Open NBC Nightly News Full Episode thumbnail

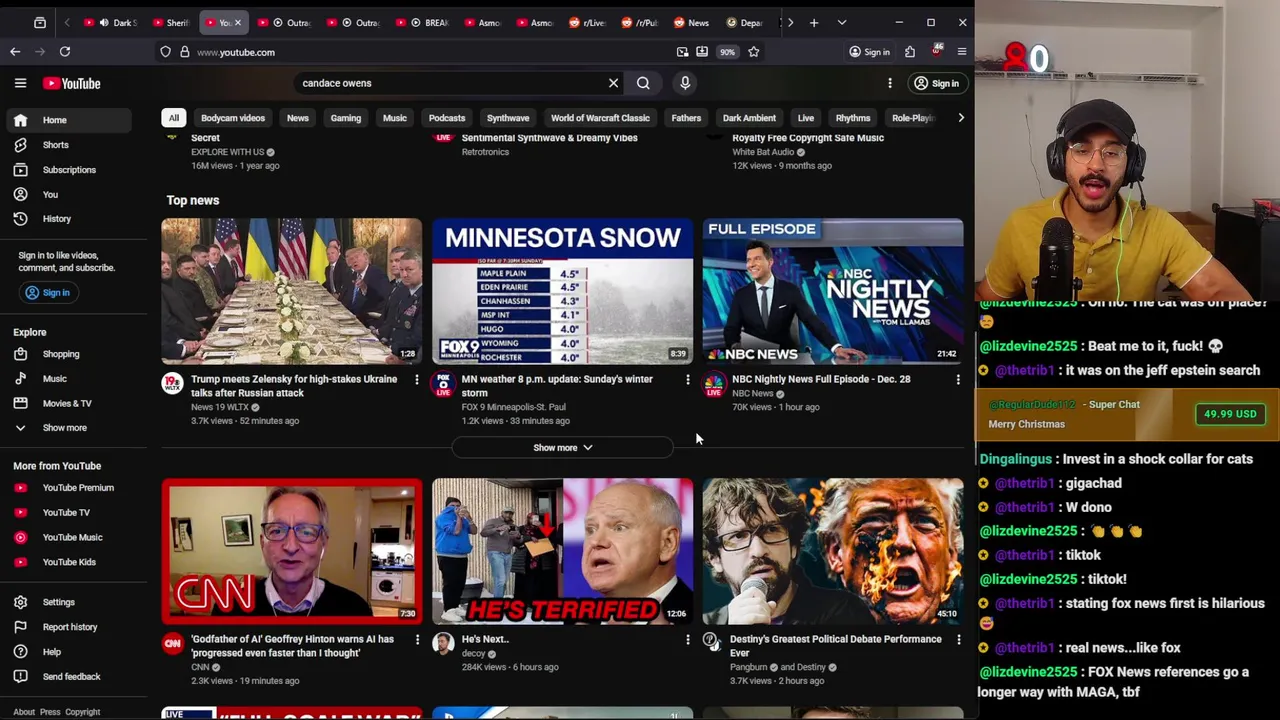click(x=833, y=291)
